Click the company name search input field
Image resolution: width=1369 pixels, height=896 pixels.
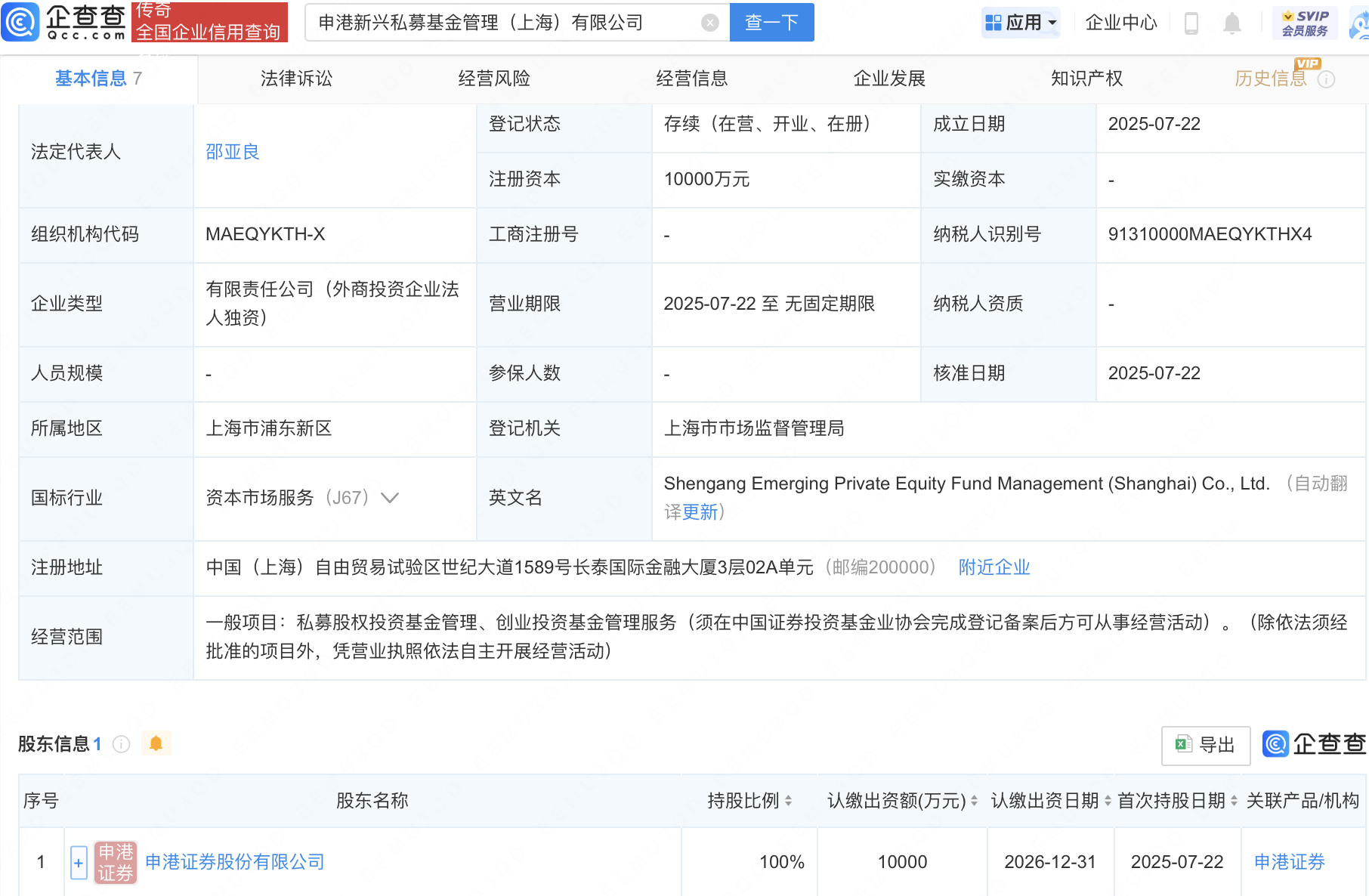click(x=502, y=23)
